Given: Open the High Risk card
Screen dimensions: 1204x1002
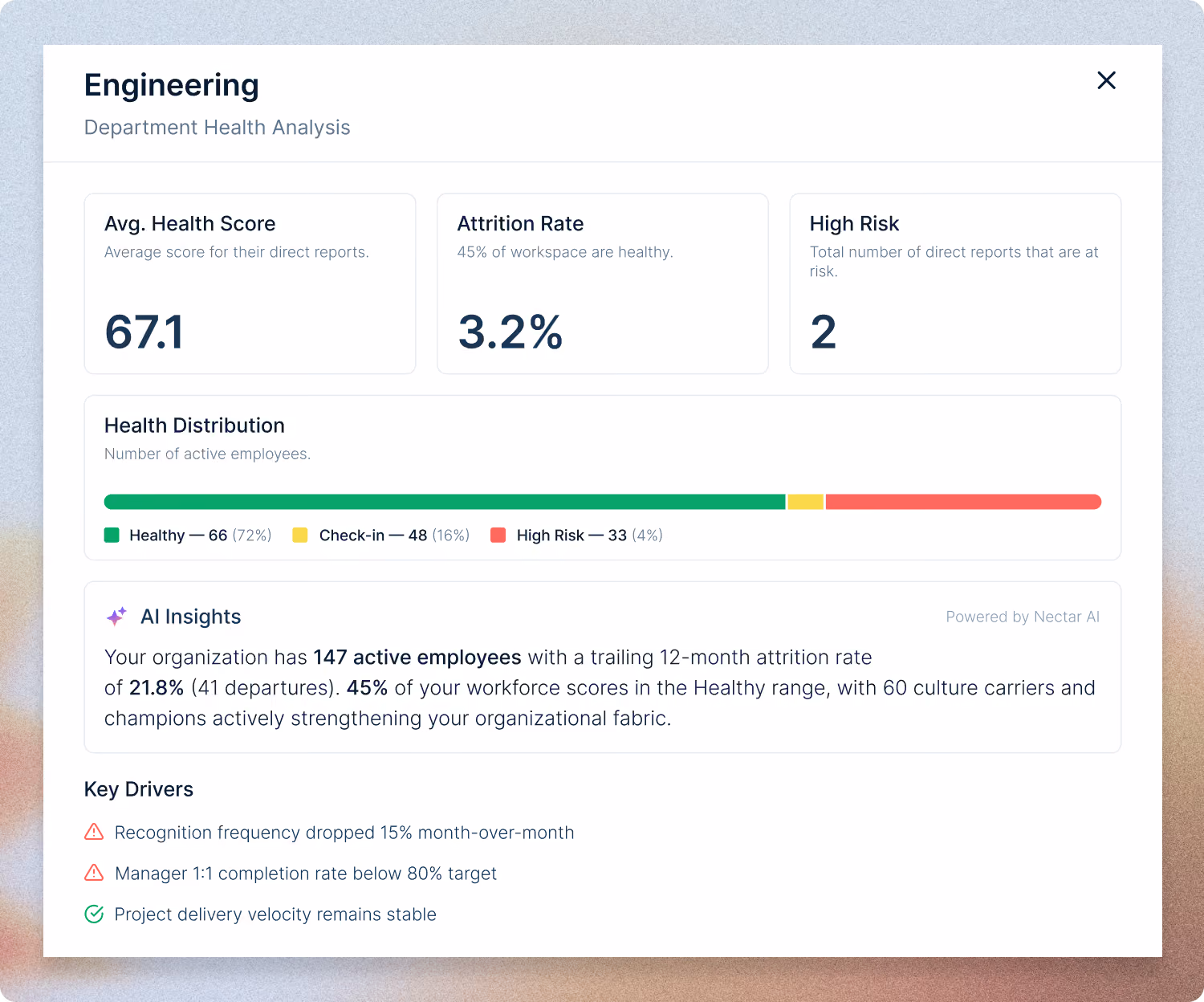Looking at the screenshot, I should click(x=955, y=283).
